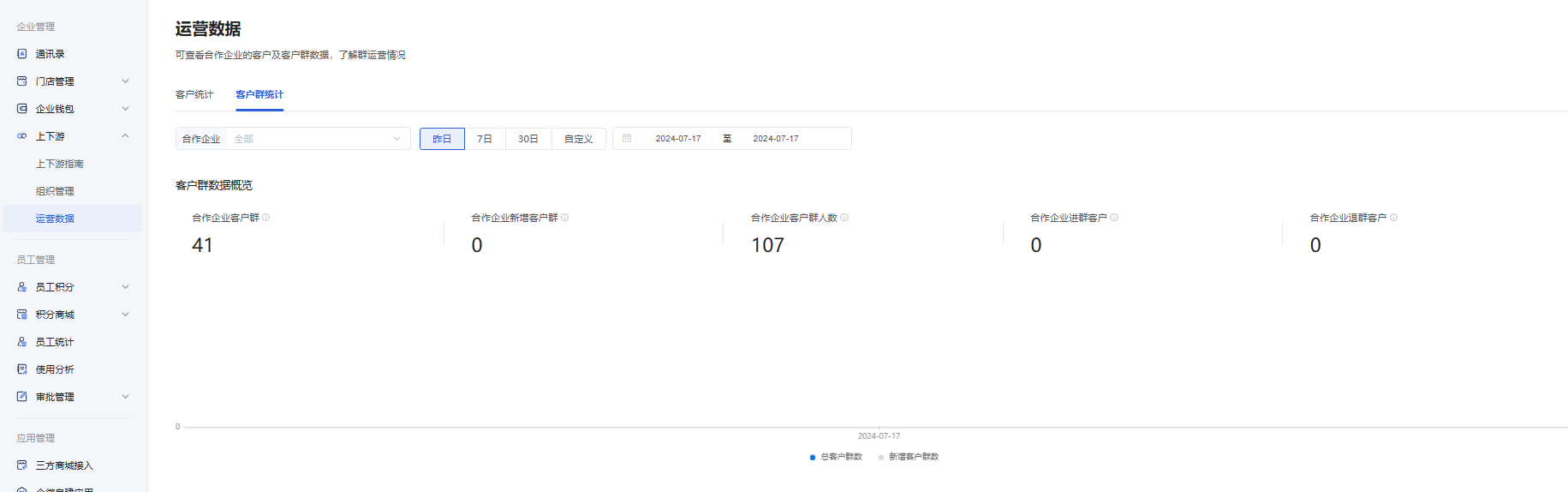Select the 30日 range button
Image resolution: width=1568 pixels, height=492 pixels.
[528, 139]
